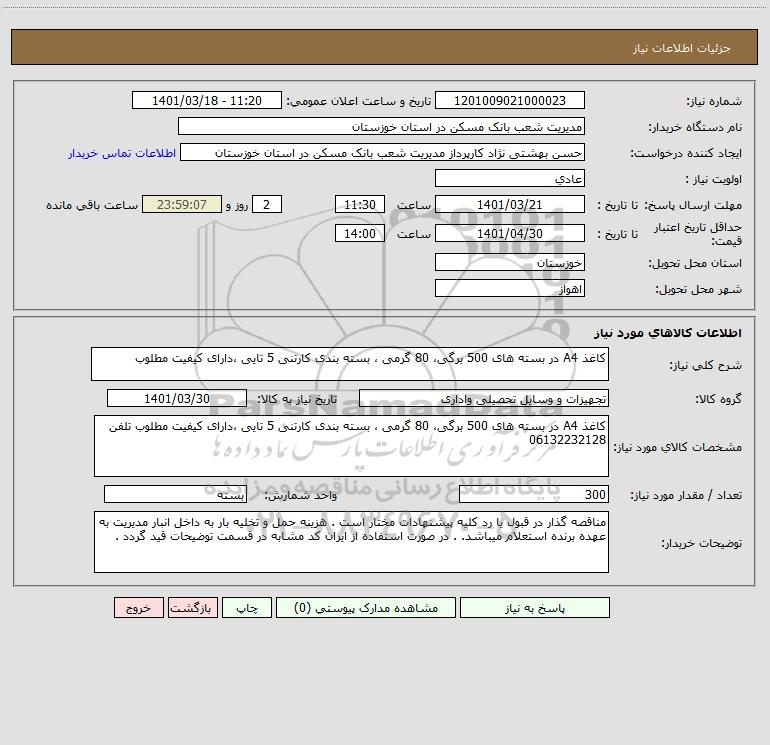Image resolution: width=770 pixels, height=745 pixels.
Task: Click the واحد شمارش field بسته
Action: click(175, 495)
